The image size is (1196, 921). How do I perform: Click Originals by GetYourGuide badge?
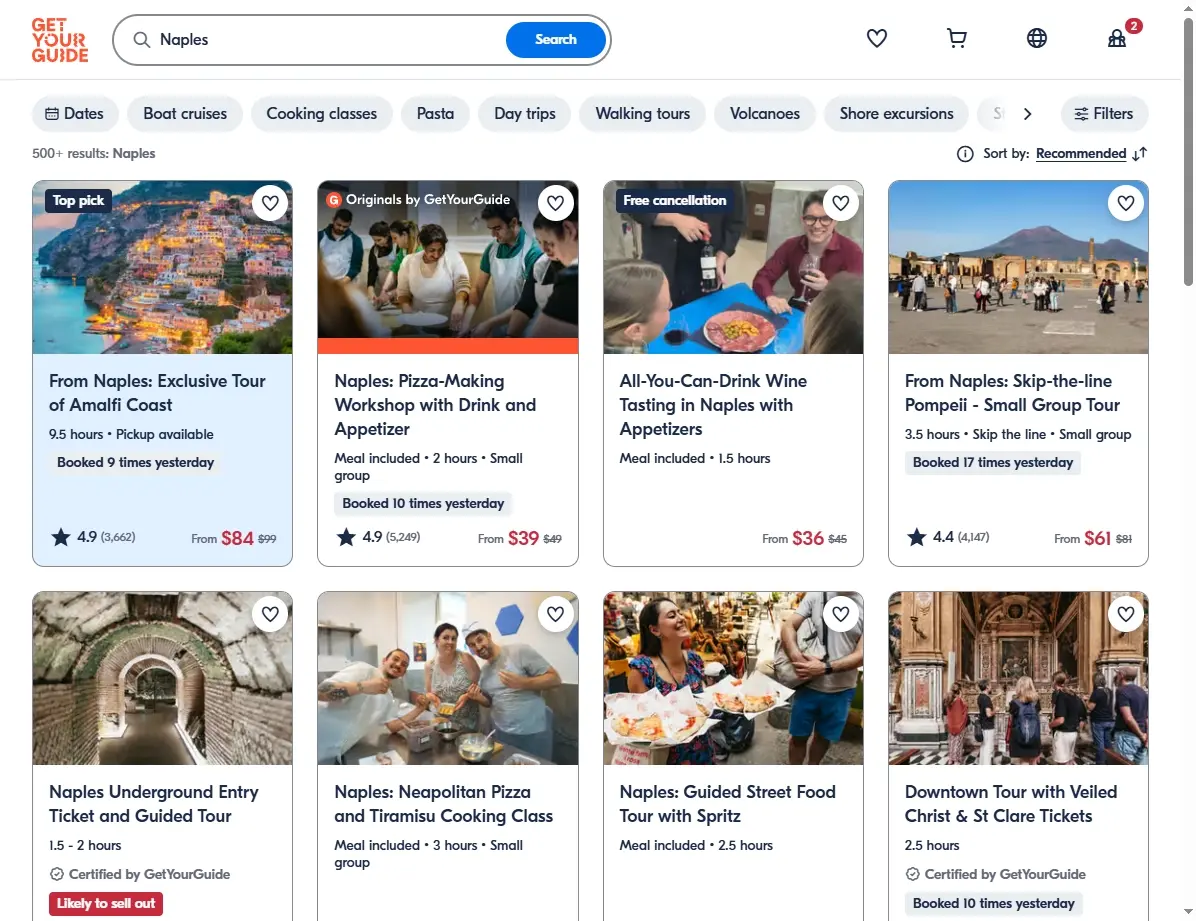419,200
